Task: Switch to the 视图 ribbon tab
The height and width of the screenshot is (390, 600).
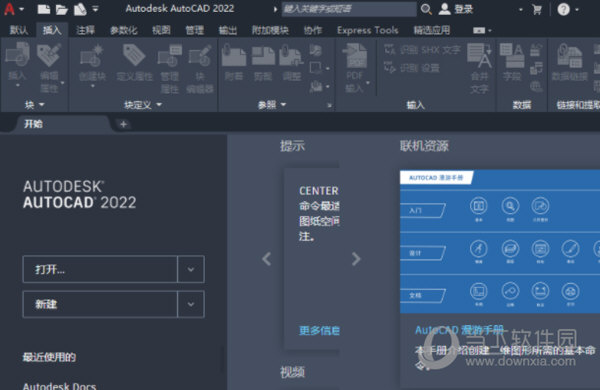Action: [x=161, y=30]
